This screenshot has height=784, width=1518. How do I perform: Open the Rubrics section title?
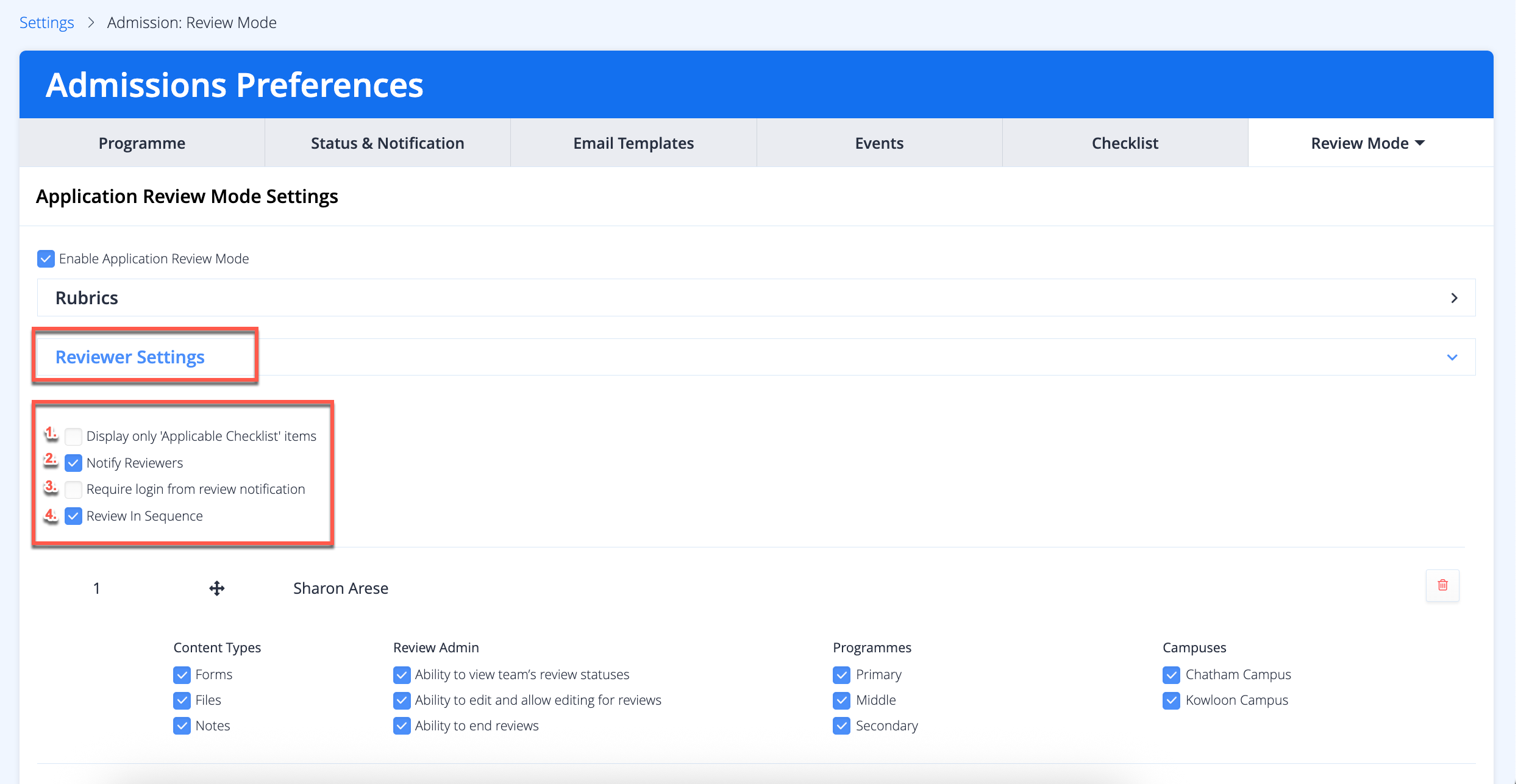coord(87,298)
